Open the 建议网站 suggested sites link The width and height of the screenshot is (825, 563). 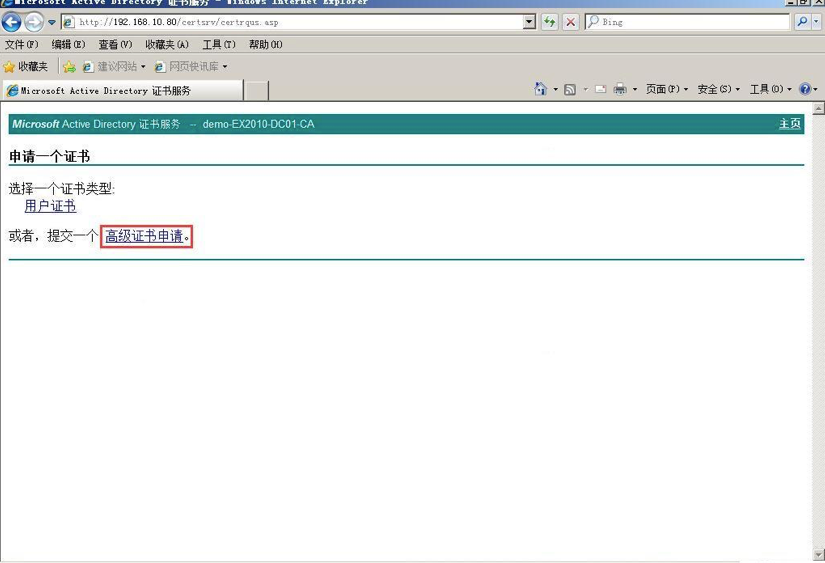pos(114,66)
